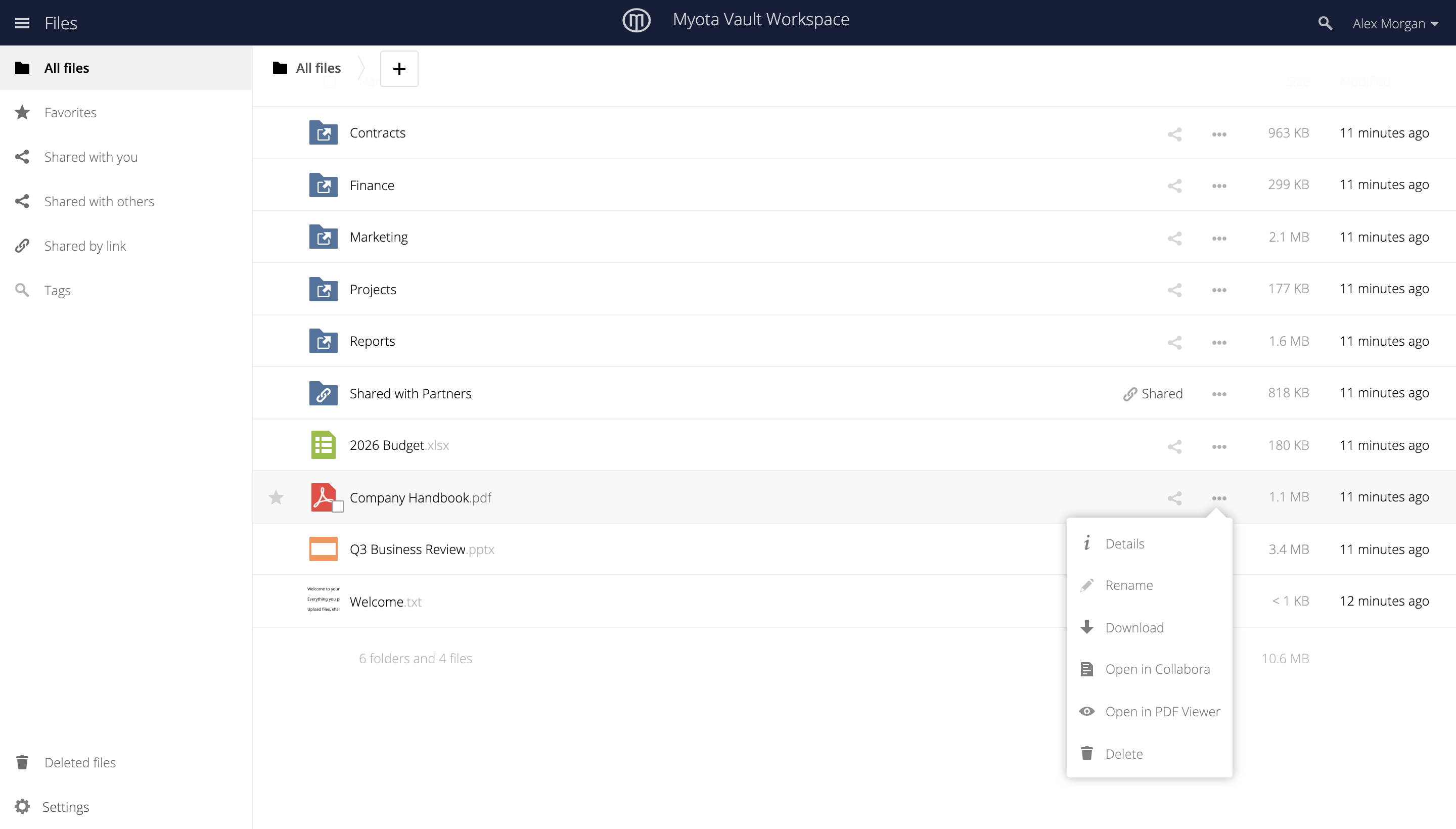Click Welcome.txt 12 minutes ago timestamp
This screenshot has width=1456, height=829.
1384,601
